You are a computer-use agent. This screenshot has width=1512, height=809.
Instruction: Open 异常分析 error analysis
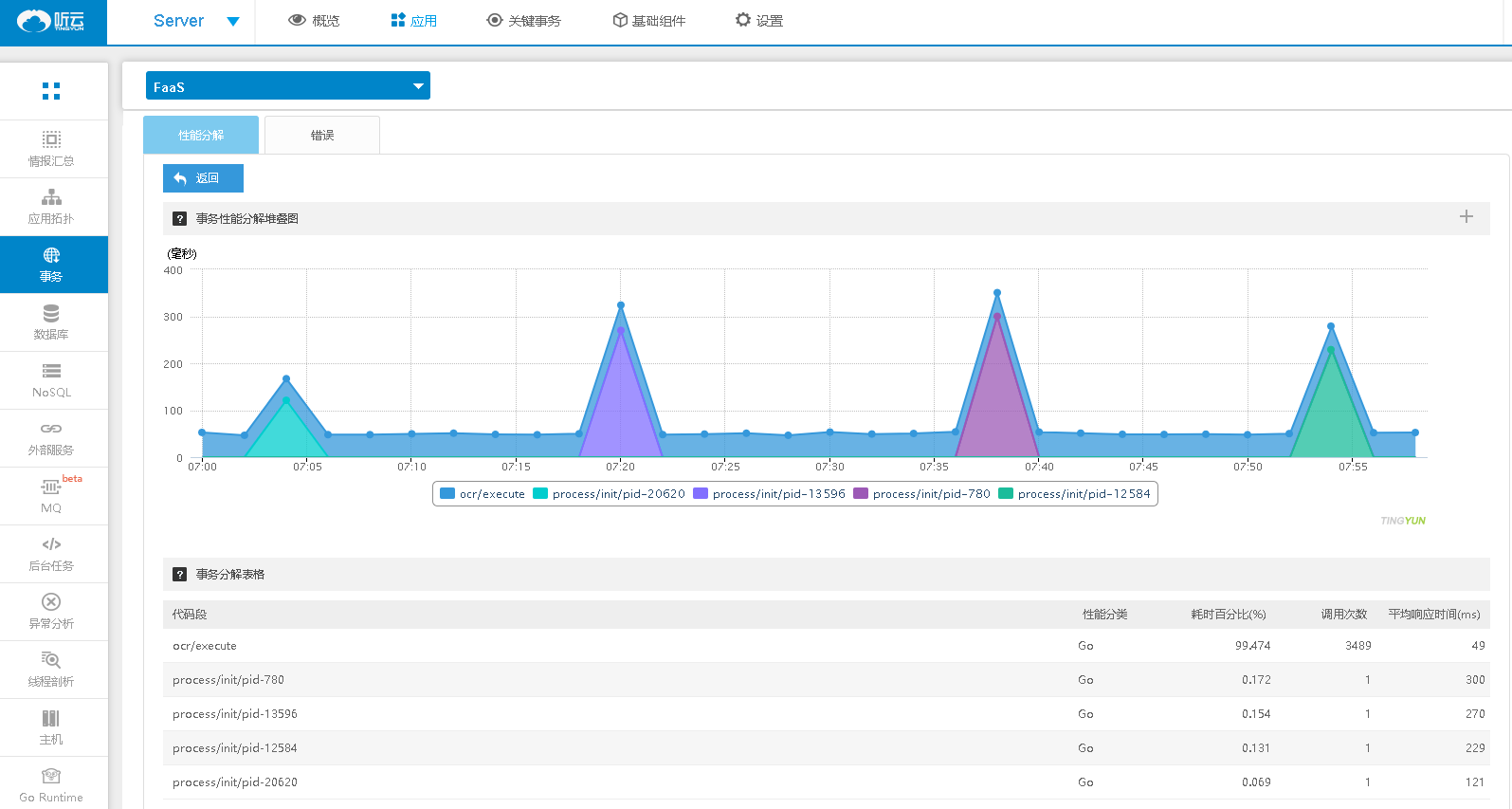(51, 612)
